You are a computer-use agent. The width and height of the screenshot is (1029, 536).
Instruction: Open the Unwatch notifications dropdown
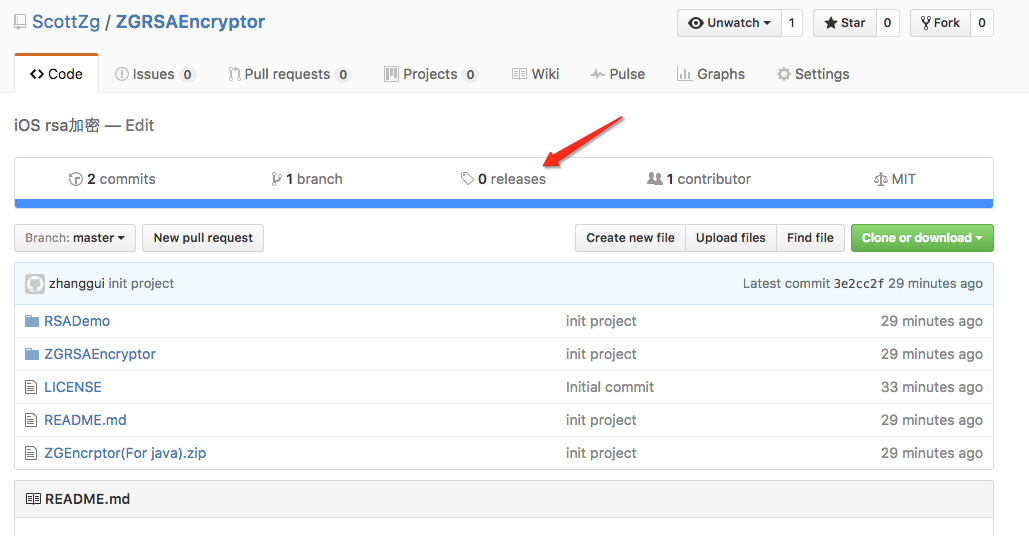729,23
